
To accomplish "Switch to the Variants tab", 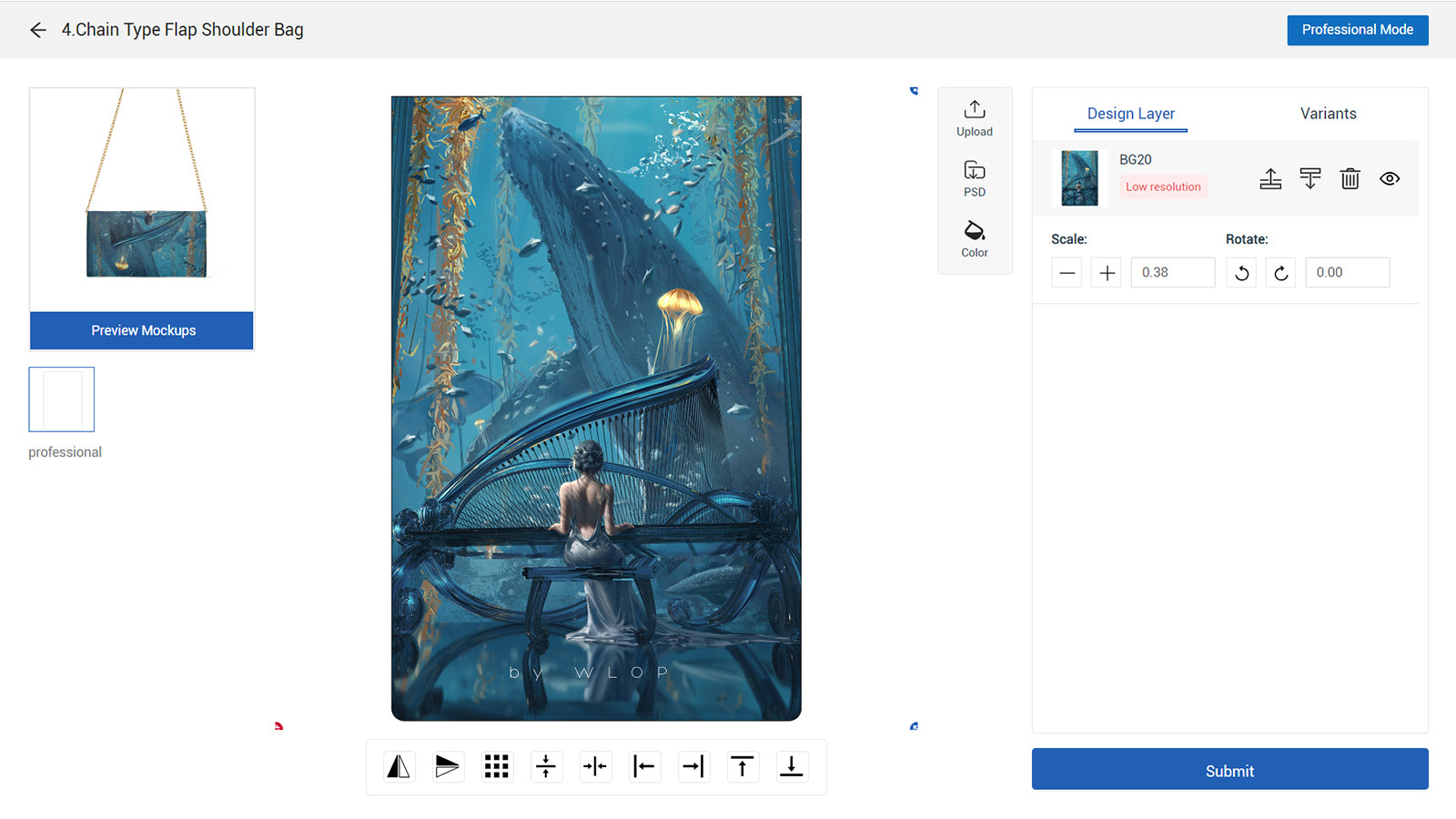I will click(1328, 114).
